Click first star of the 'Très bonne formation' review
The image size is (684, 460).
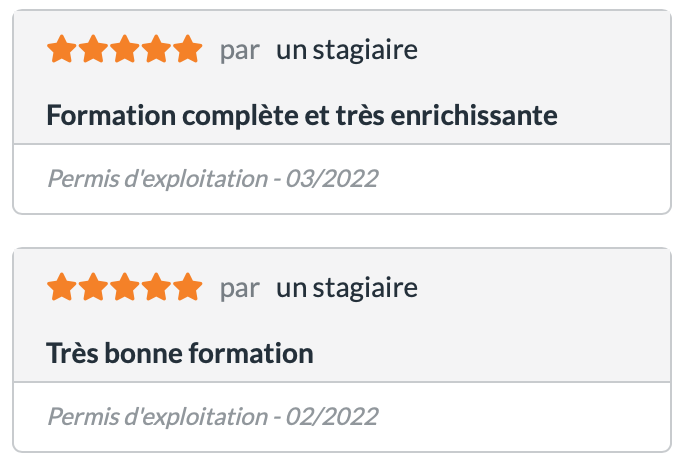62,289
